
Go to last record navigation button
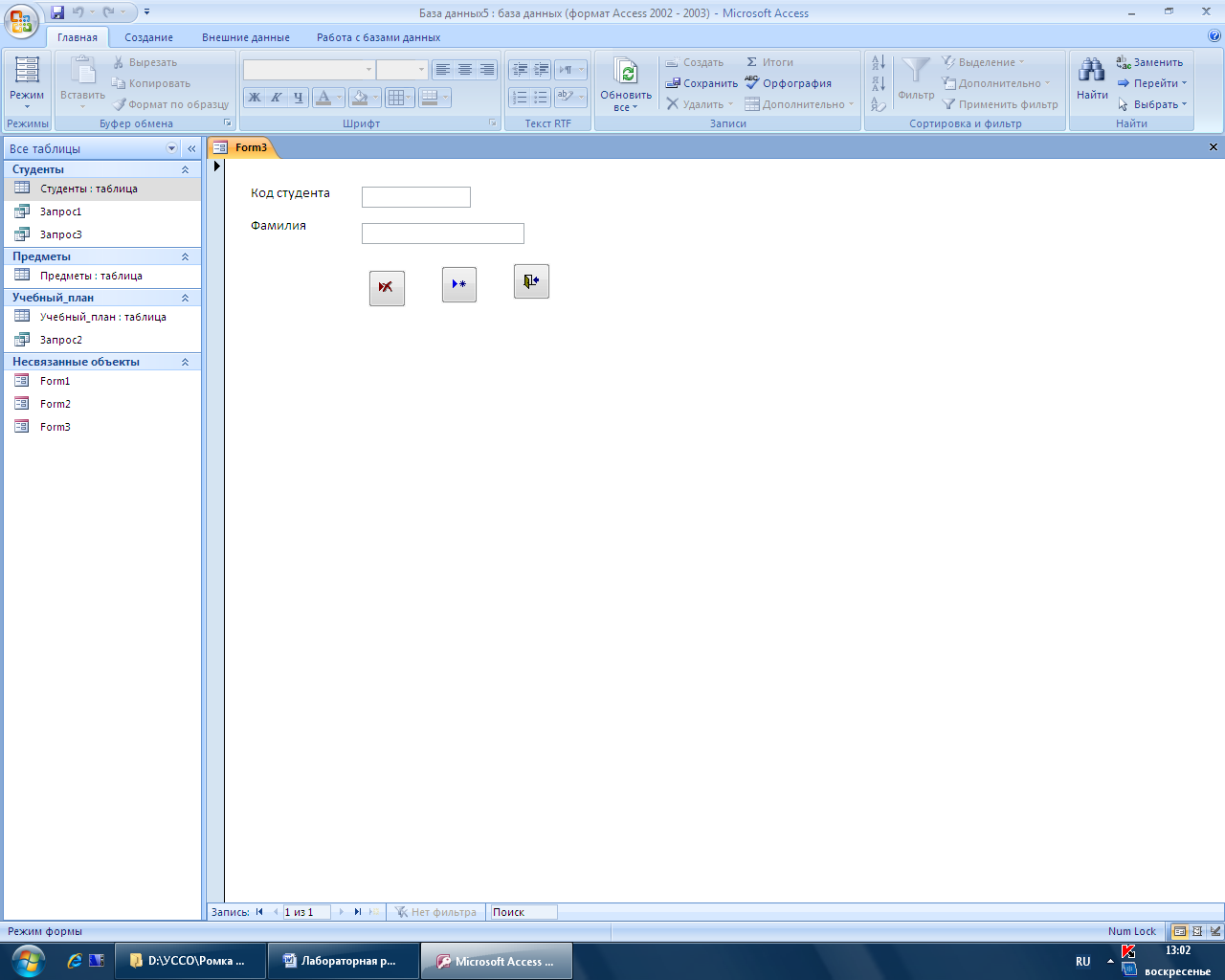tap(358, 912)
